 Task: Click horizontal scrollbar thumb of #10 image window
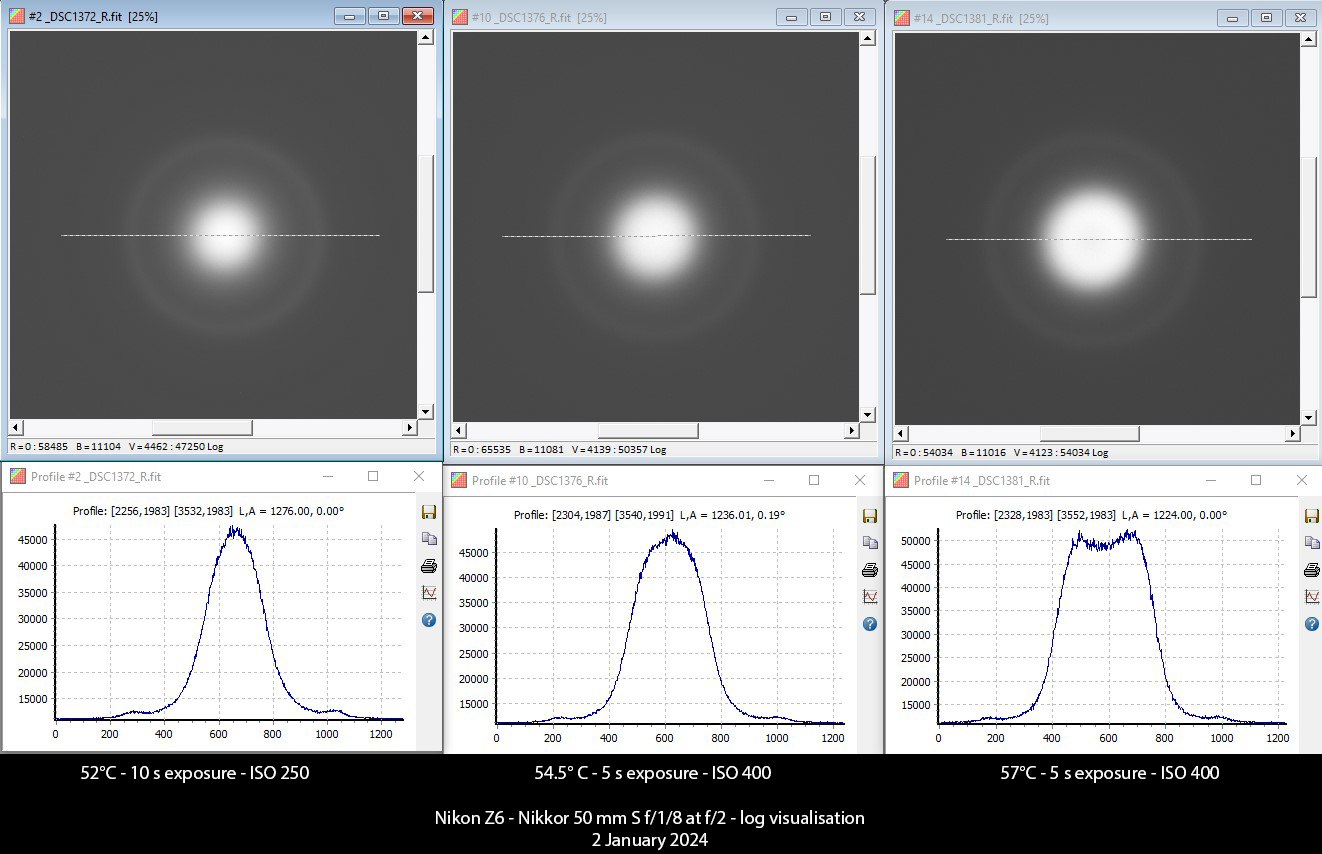click(x=647, y=431)
